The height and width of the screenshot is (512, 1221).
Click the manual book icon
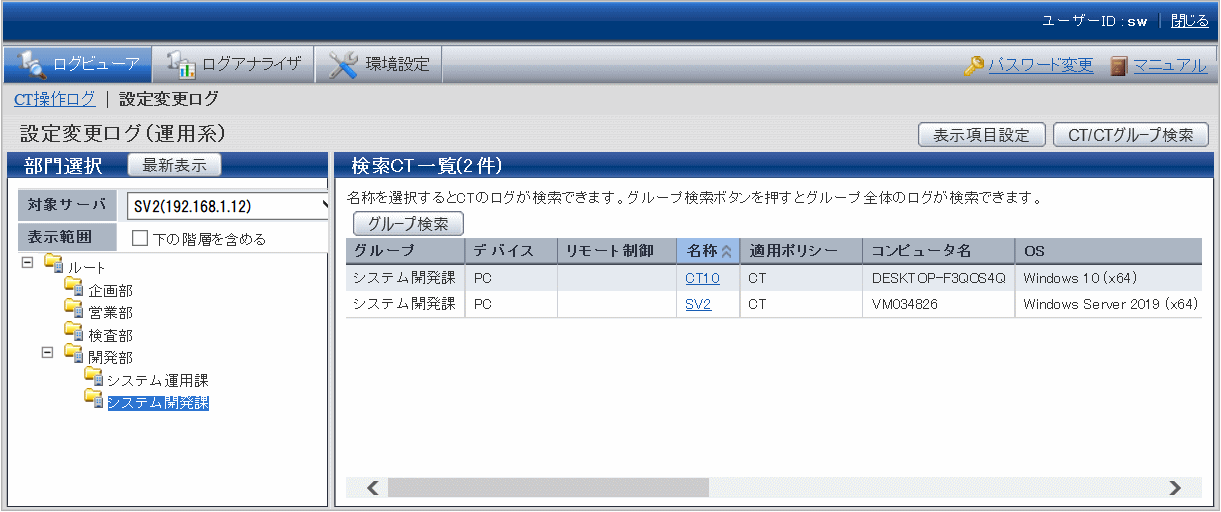pos(1119,66)
